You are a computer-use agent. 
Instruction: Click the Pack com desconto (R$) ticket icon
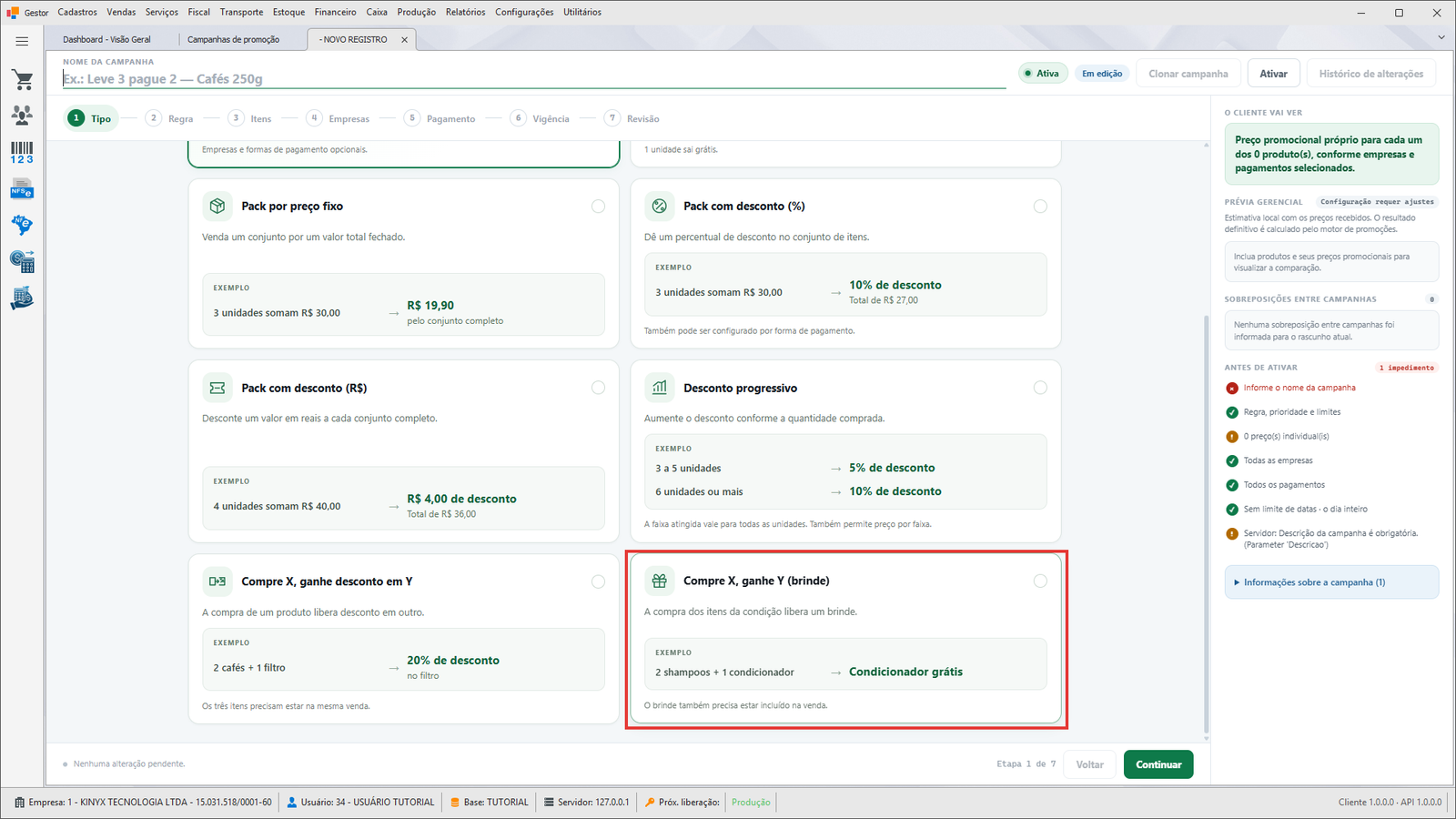click(x=217, y=388)
